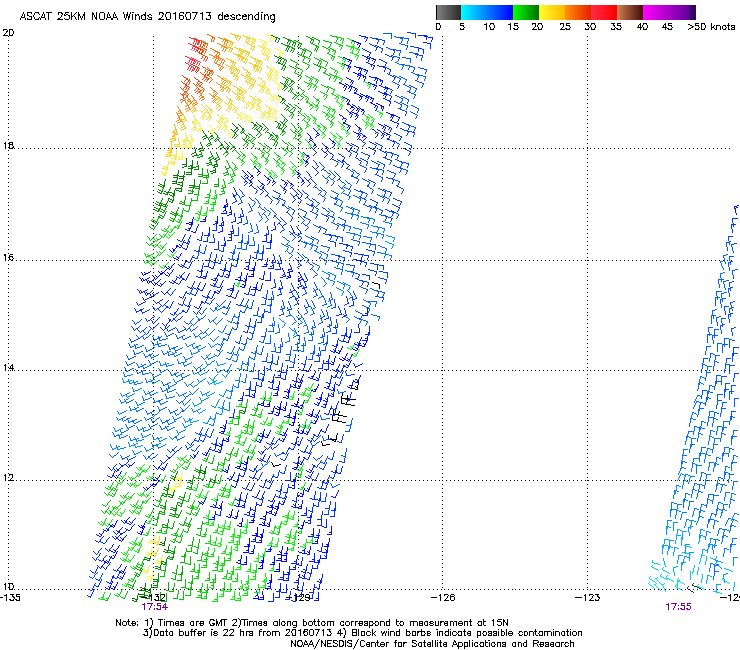The width and height of the screenshot is (740, 650).
Task: Click the NOAA/NESDIS credit line
Action: (x=432, y=644)
